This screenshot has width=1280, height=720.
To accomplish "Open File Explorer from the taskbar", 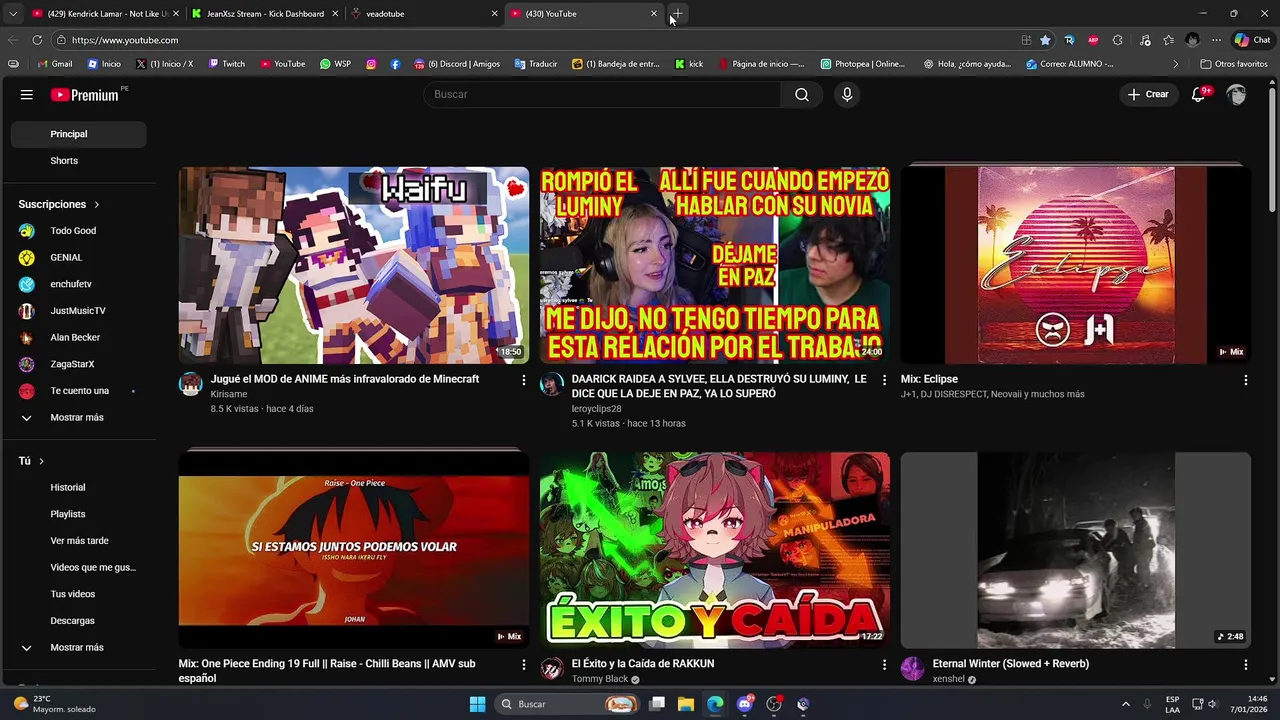I will coord(685,704).
